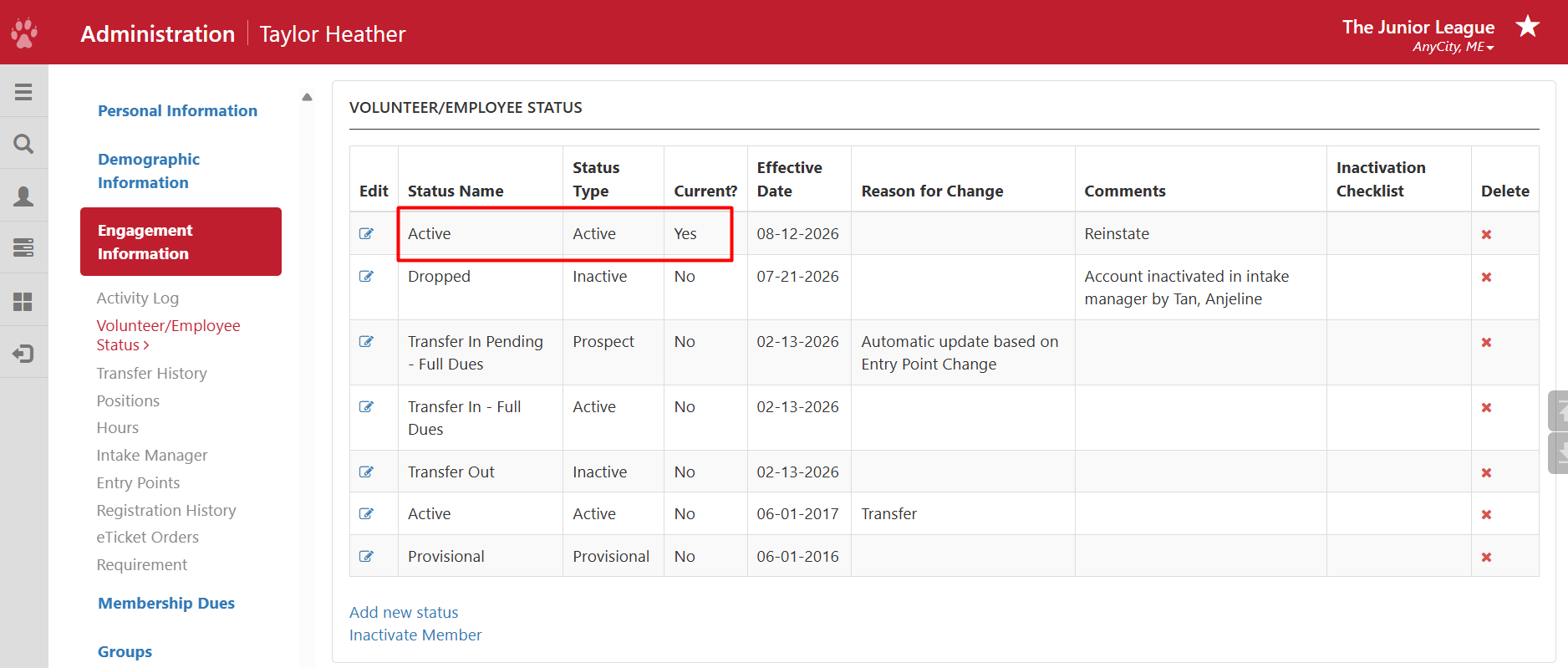Delete the Active status dated 06-01-2017
Viewport: 1568px width, 668px height.
click(x=1486, y=515)
